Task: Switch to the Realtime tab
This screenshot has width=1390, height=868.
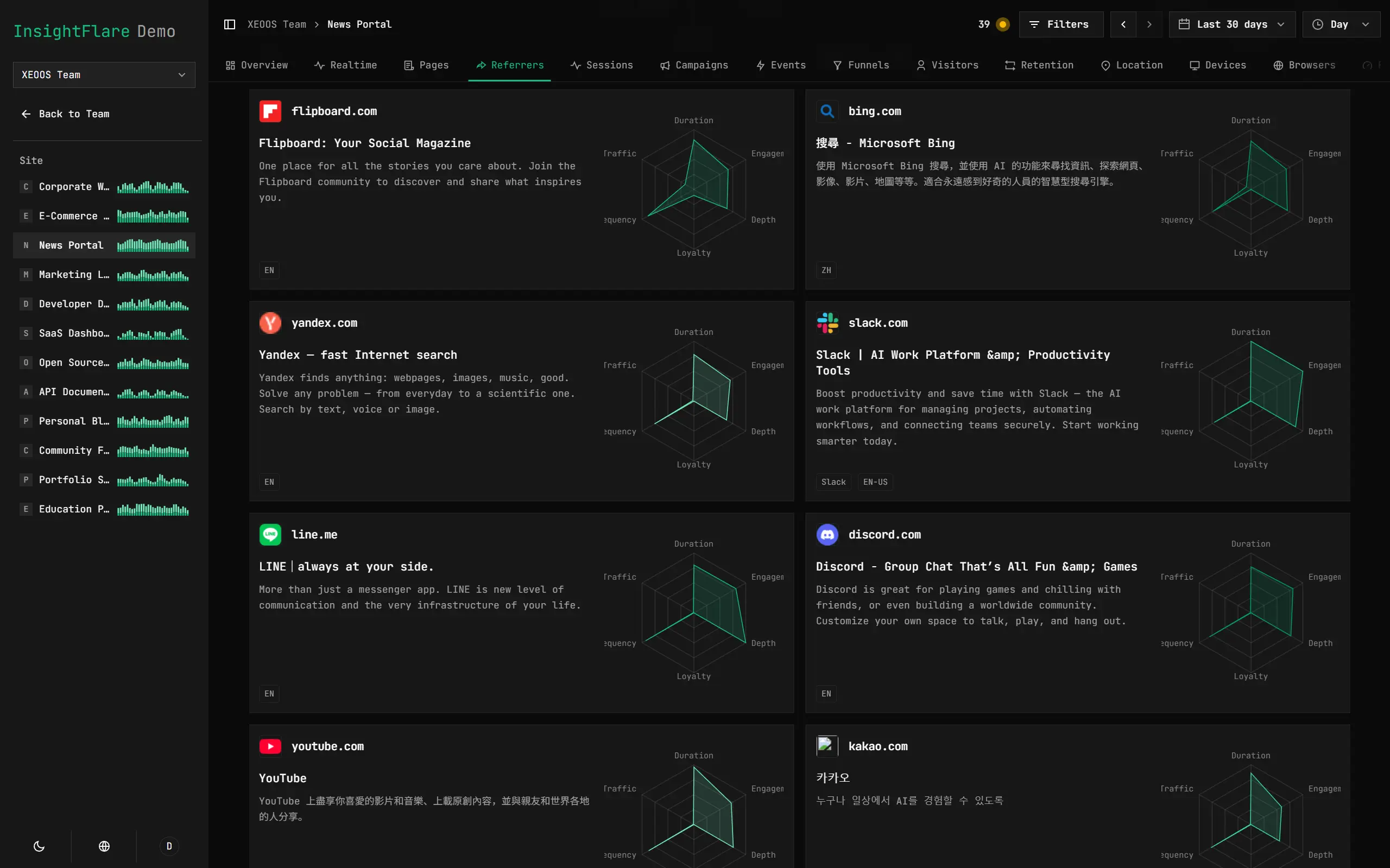Action: pos(346,65)
